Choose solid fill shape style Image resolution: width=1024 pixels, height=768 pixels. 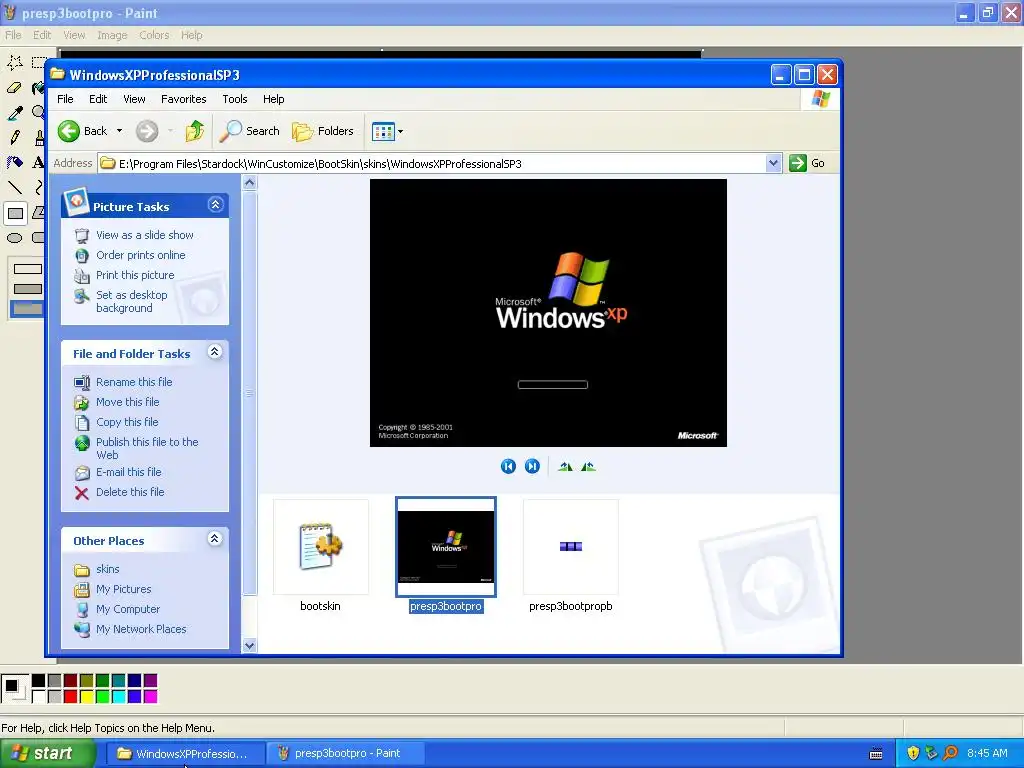[x=27, y=308]
